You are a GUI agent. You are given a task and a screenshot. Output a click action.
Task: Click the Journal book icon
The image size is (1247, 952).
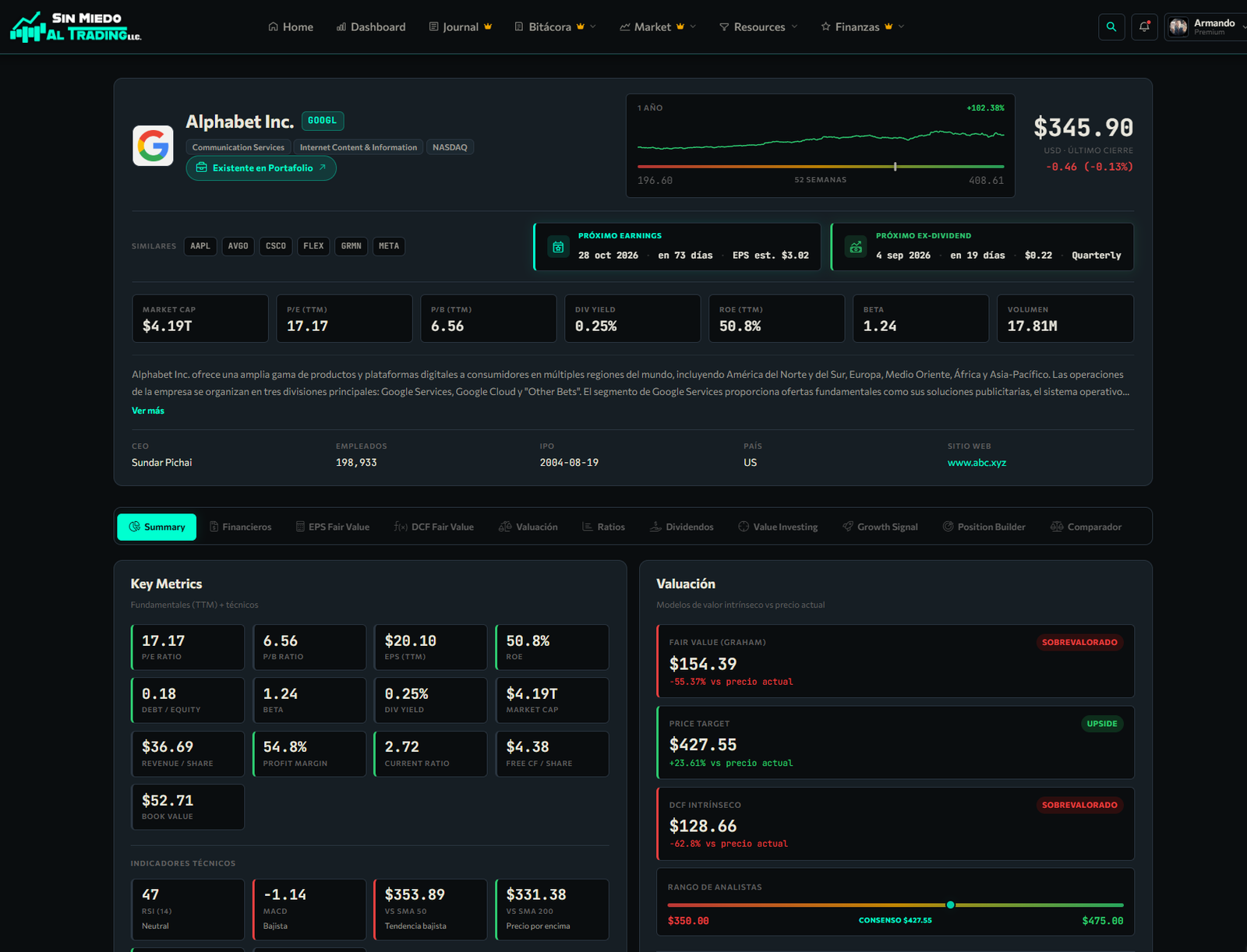(434, 26)
